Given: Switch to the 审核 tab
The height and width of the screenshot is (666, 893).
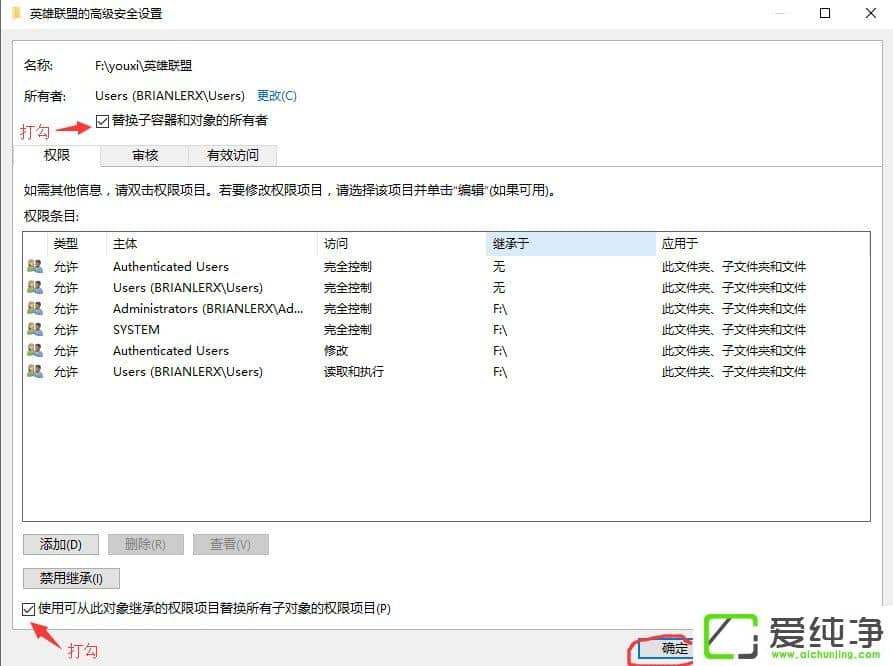Looking at the screenshot, I should [143, 155].
